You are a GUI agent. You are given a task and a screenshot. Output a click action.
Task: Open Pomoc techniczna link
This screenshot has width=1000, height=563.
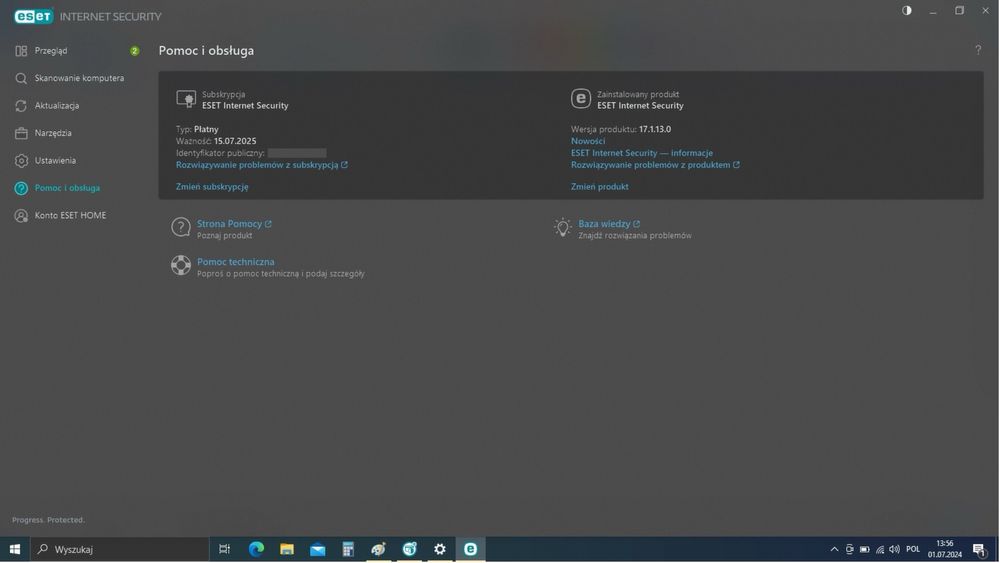pos(235,262)
